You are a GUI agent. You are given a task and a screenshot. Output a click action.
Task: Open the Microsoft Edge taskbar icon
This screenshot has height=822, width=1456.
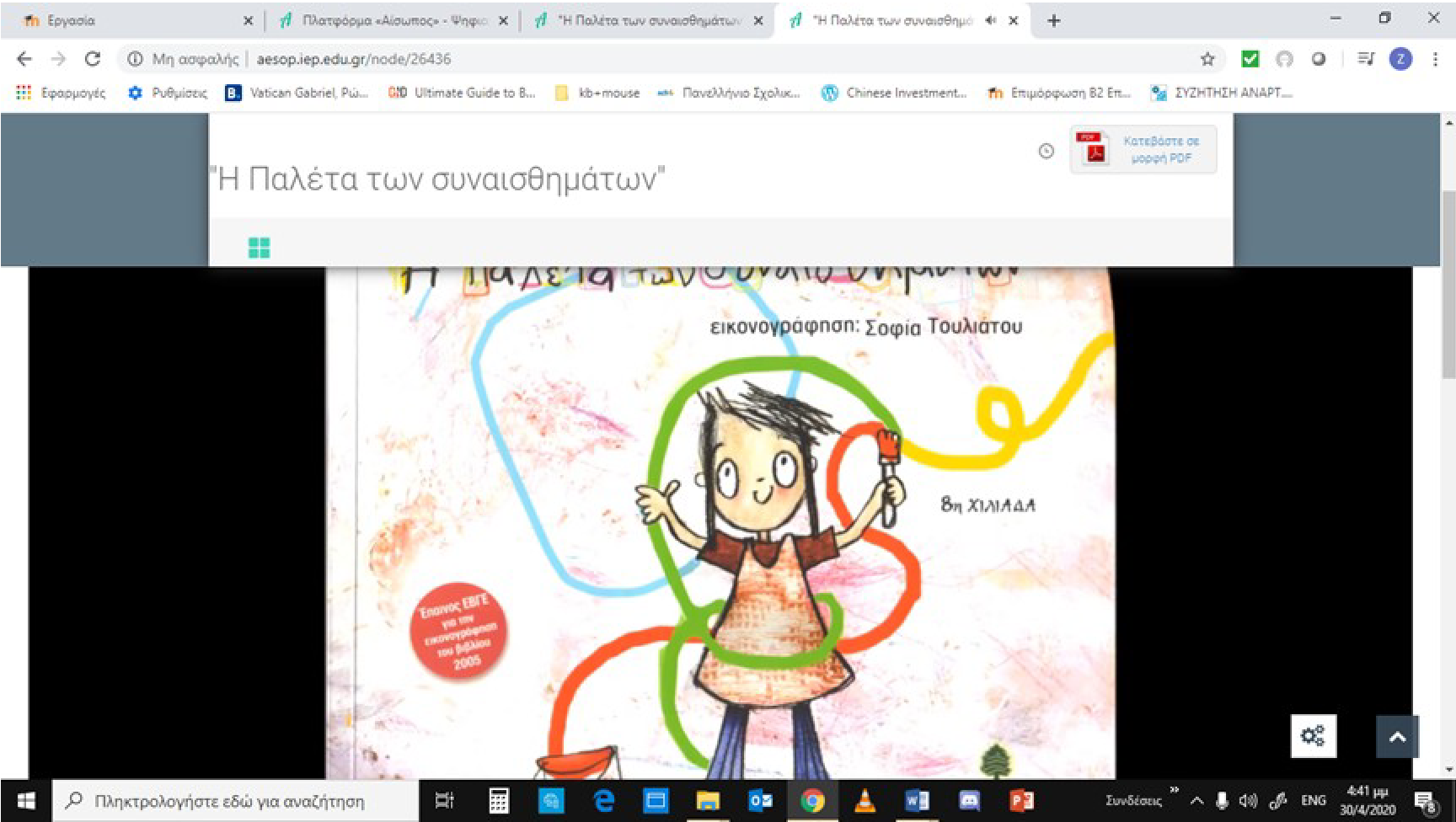click(x=603, y=800)
